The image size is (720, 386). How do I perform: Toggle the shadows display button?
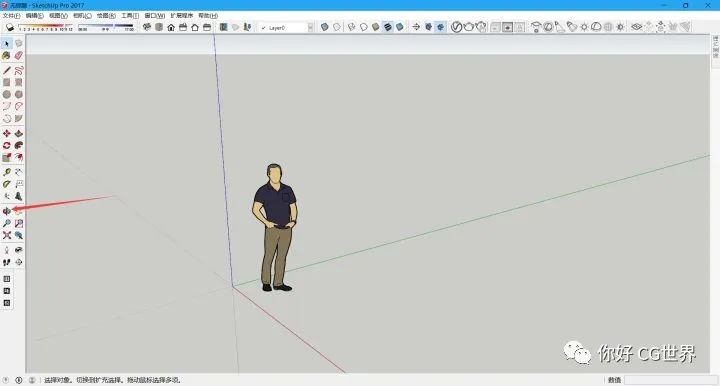pos(10,28)
